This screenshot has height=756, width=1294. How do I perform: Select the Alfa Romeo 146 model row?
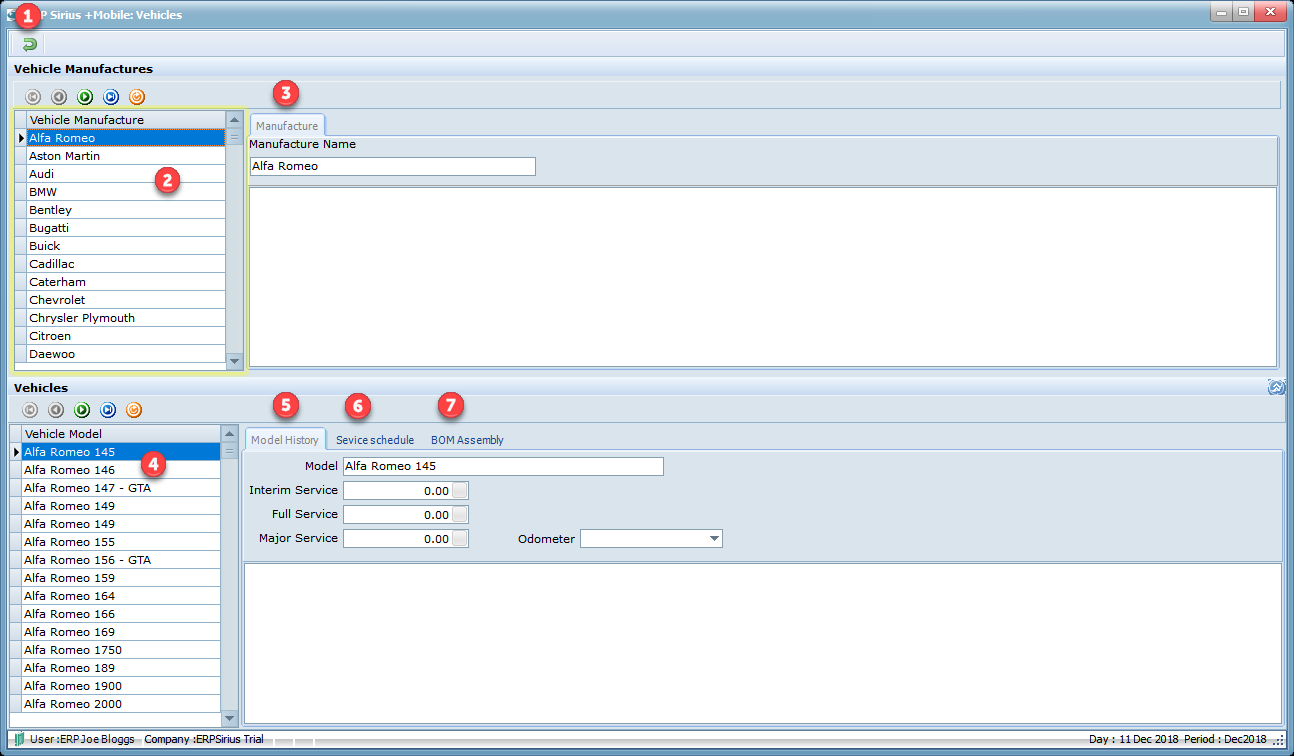tap(121, 470)
